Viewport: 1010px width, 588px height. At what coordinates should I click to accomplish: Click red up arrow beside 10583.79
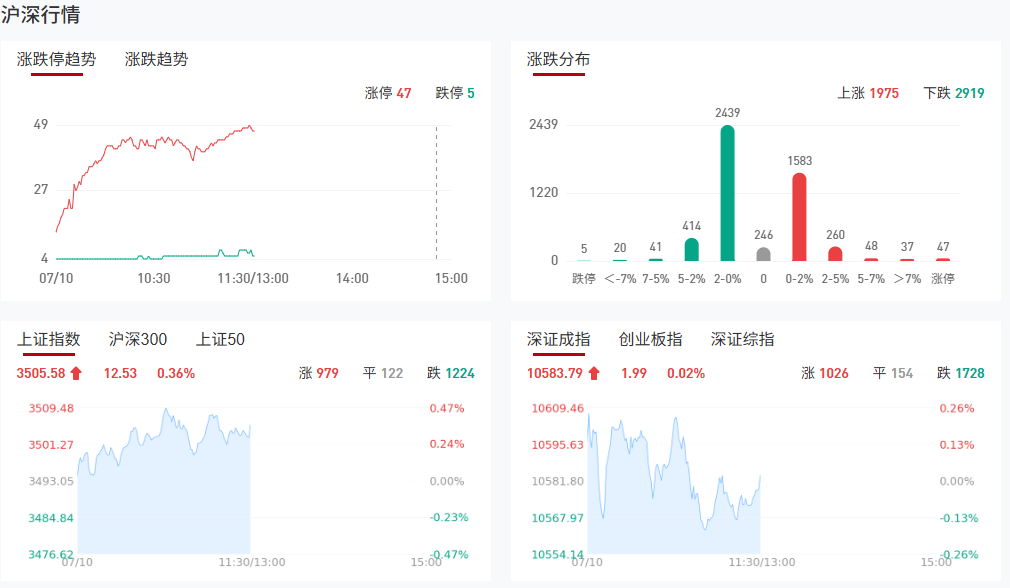coord(594,374)
